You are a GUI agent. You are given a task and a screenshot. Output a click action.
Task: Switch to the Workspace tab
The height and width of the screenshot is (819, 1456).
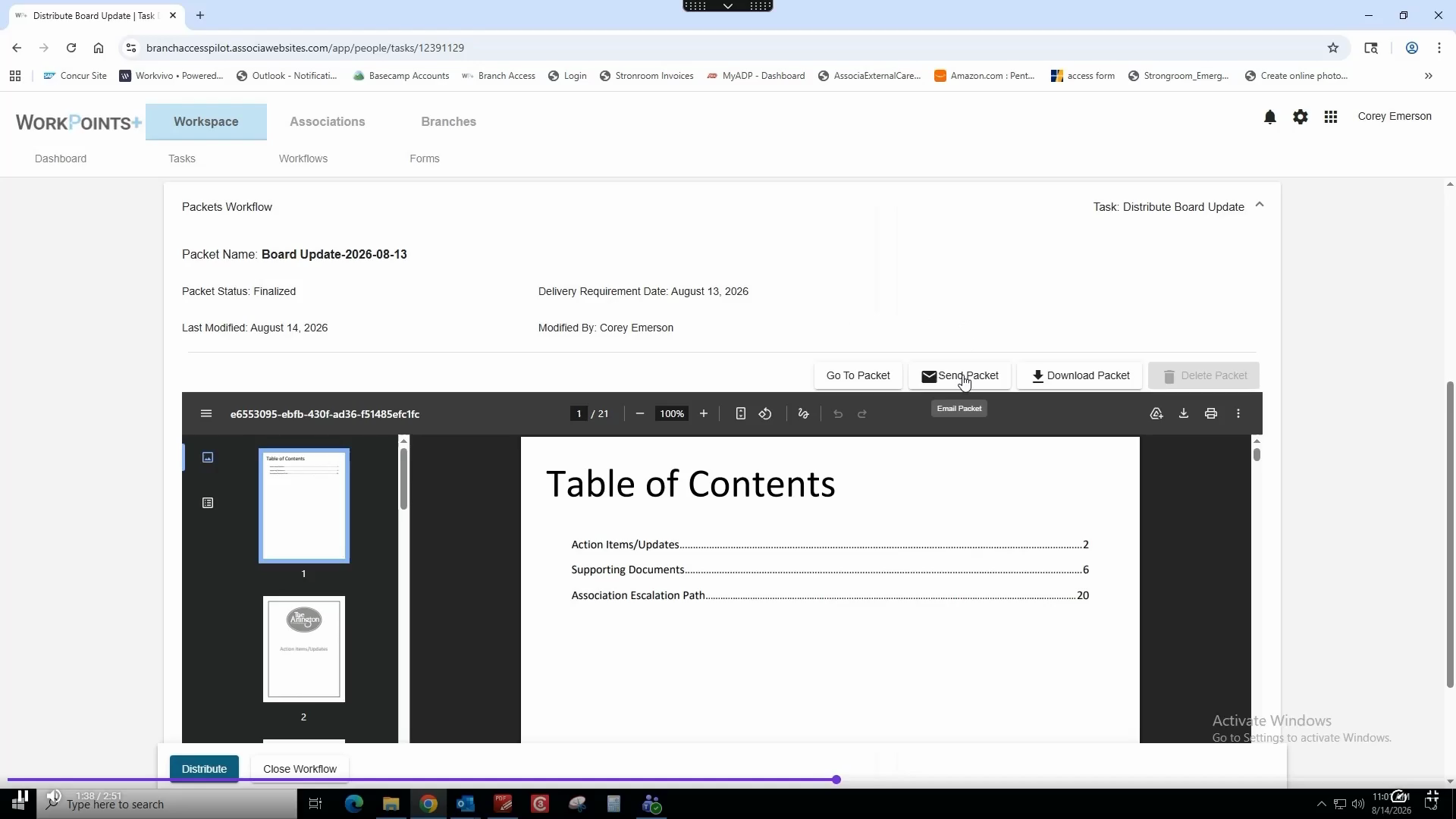206,121
